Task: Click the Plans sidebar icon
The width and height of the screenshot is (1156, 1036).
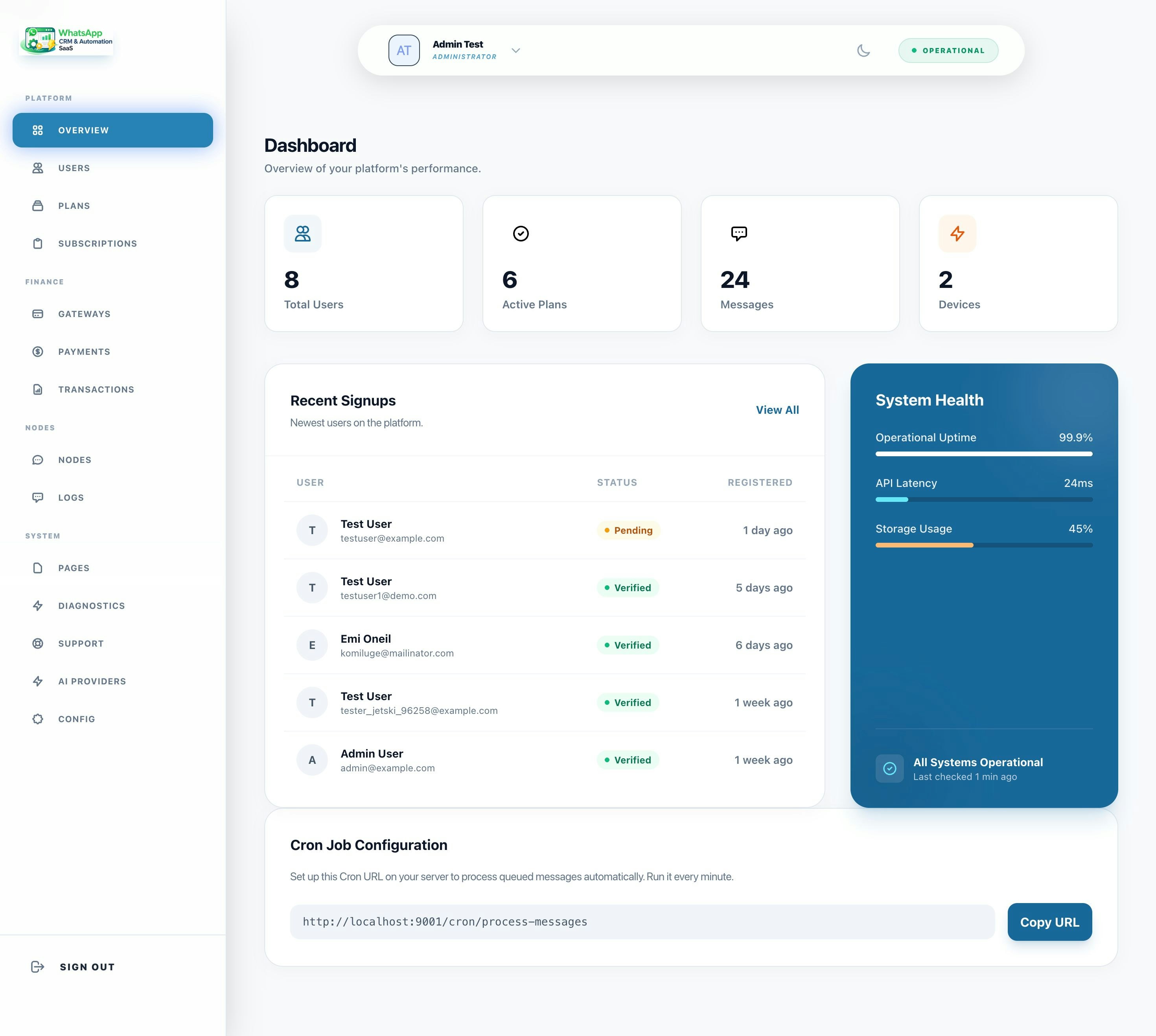Action: 38,205
